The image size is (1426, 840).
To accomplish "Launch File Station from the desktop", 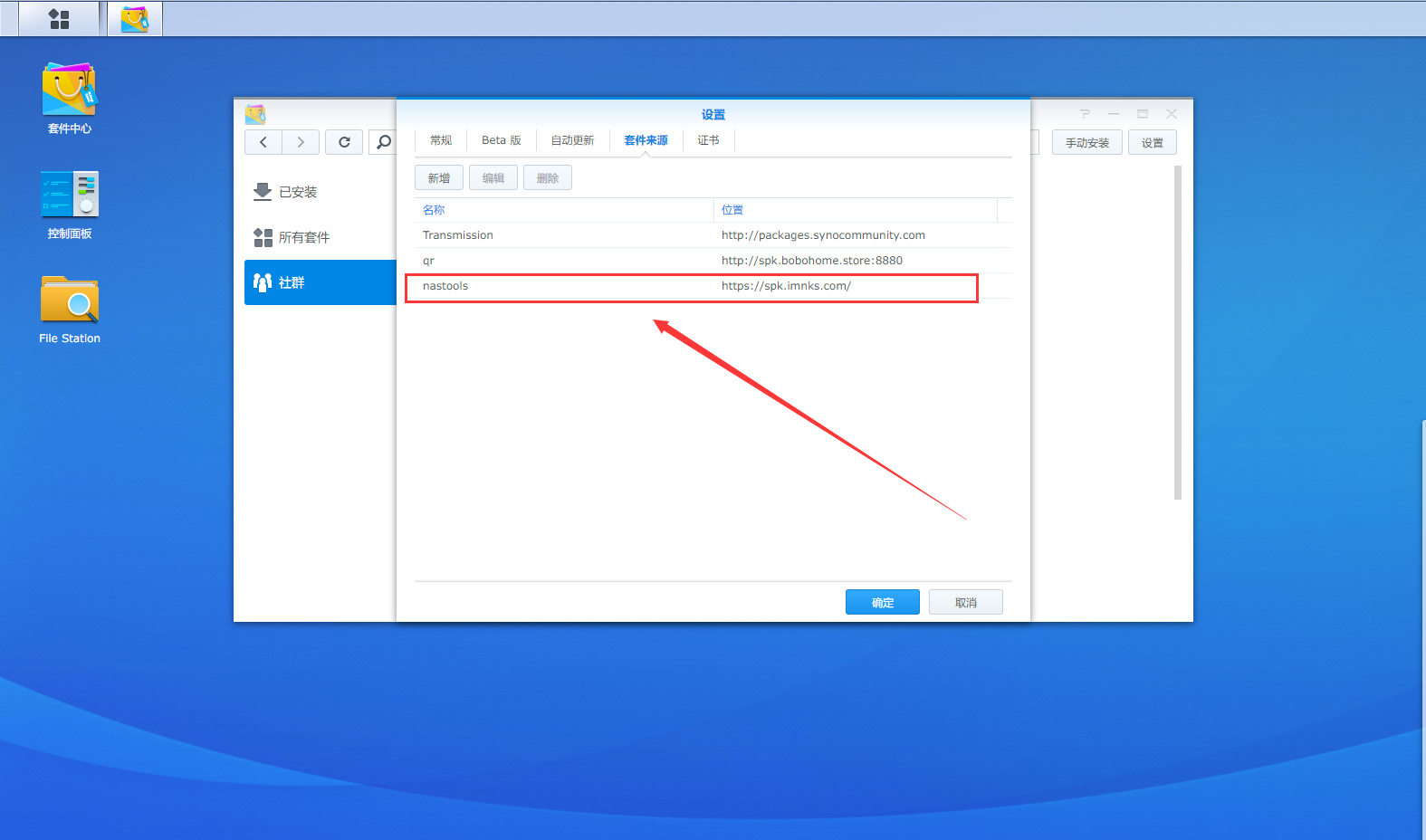I will pos(70,310).
